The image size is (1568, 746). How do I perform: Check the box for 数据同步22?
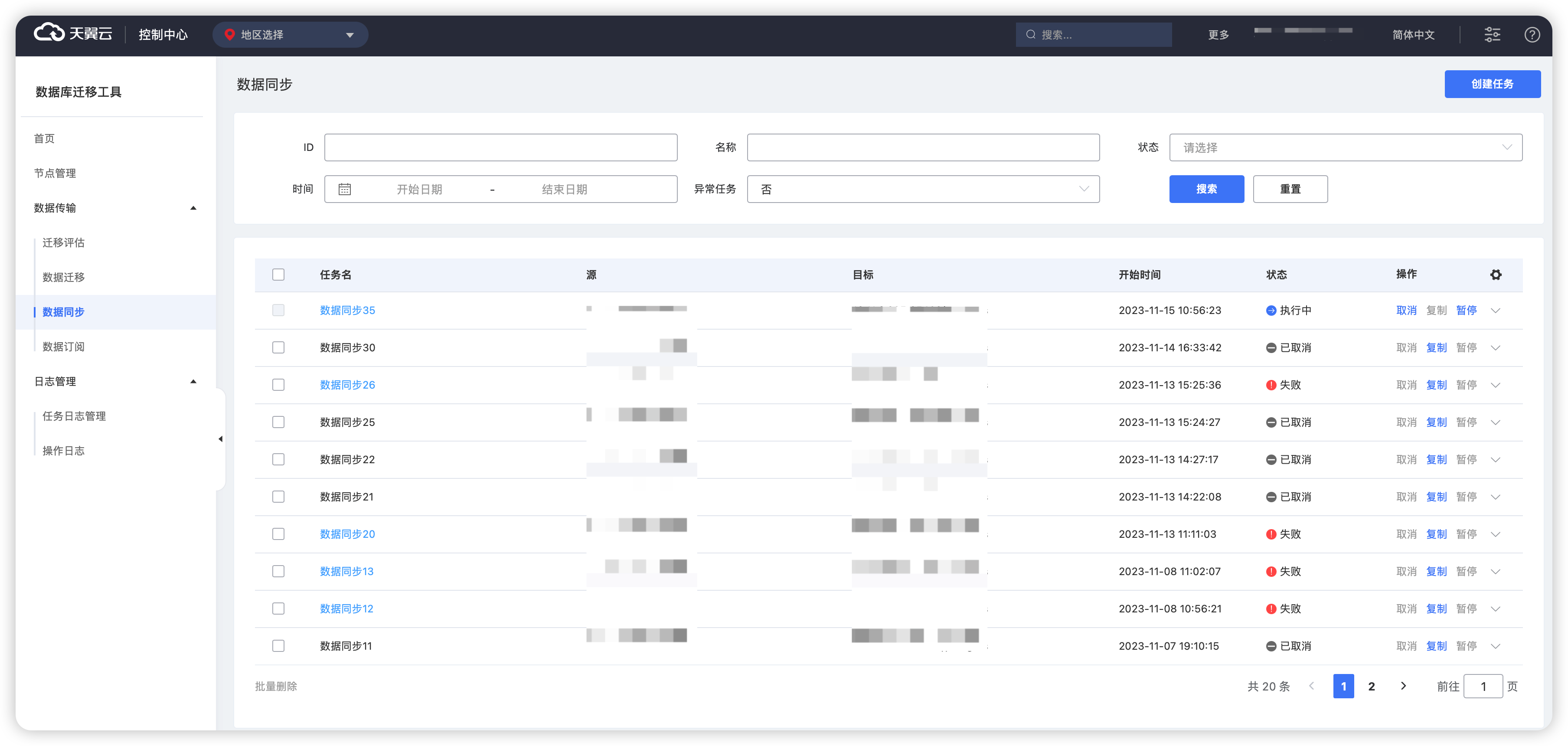(x=278, y=459)
